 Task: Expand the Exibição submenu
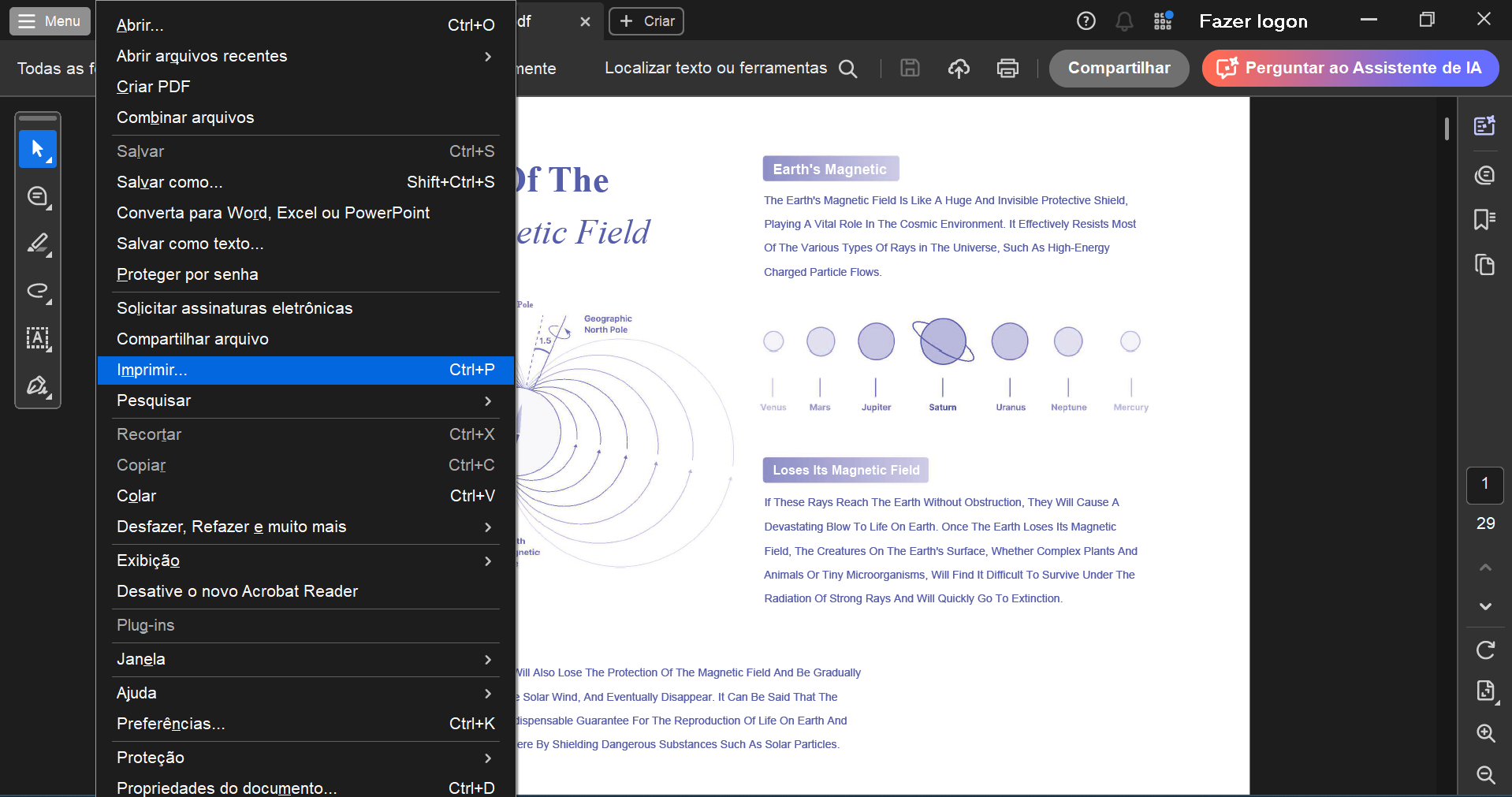[306, 561]
